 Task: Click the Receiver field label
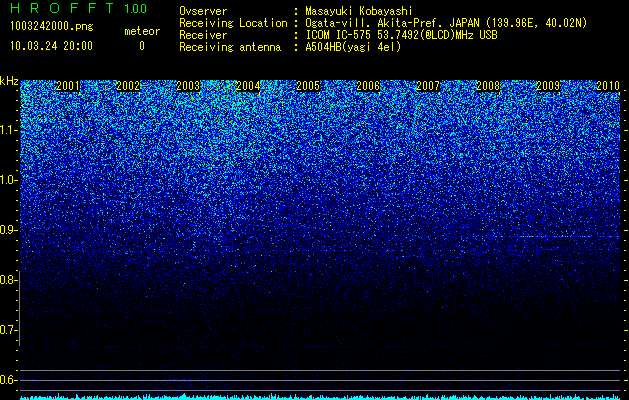[203, 35]
